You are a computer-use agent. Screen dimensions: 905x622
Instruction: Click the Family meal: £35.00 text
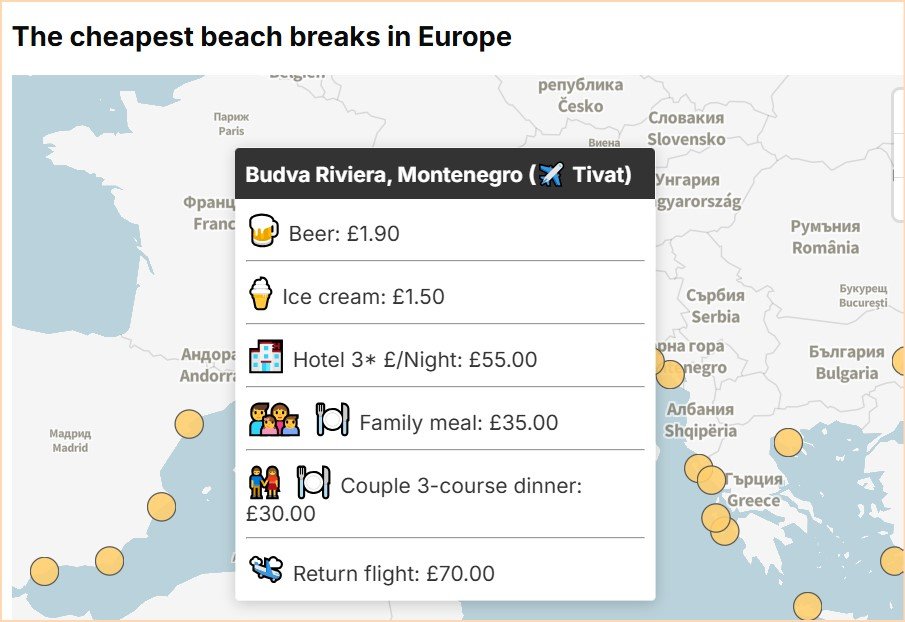point(458,423)
